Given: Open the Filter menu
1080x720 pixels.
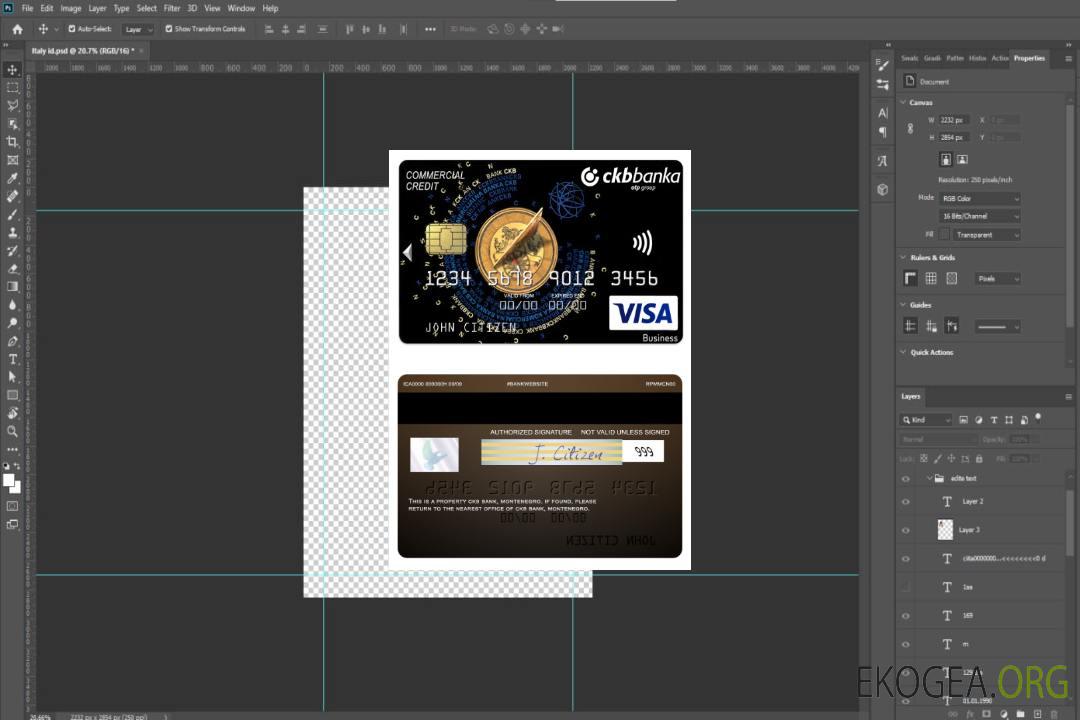Looking at the screenshot, I should point(172,8).
